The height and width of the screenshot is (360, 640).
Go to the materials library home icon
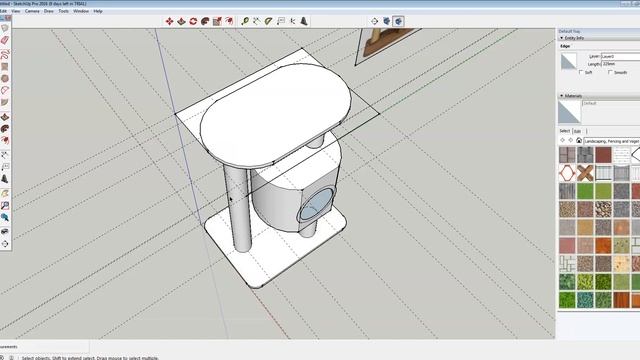click(579, 140)
